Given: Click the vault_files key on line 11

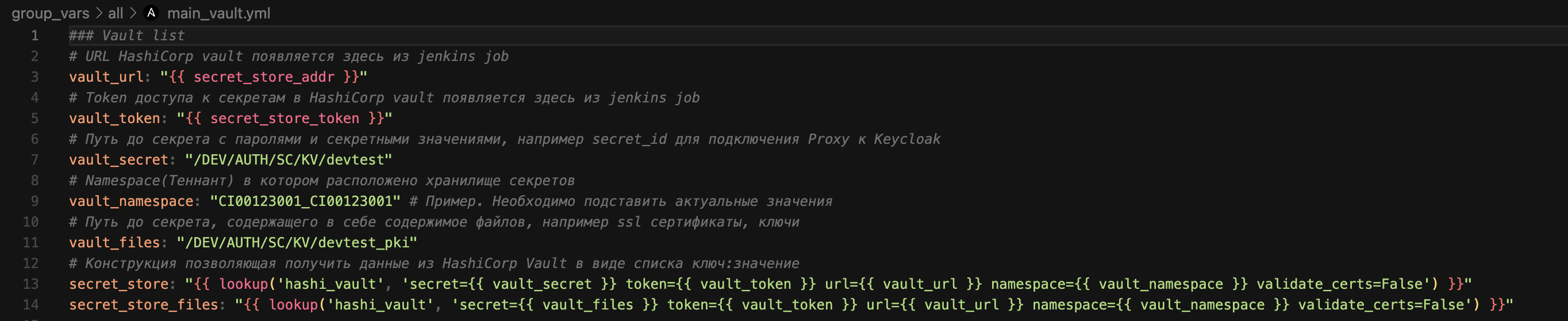Looking at the screenshot, I should [x=114, y=242].
